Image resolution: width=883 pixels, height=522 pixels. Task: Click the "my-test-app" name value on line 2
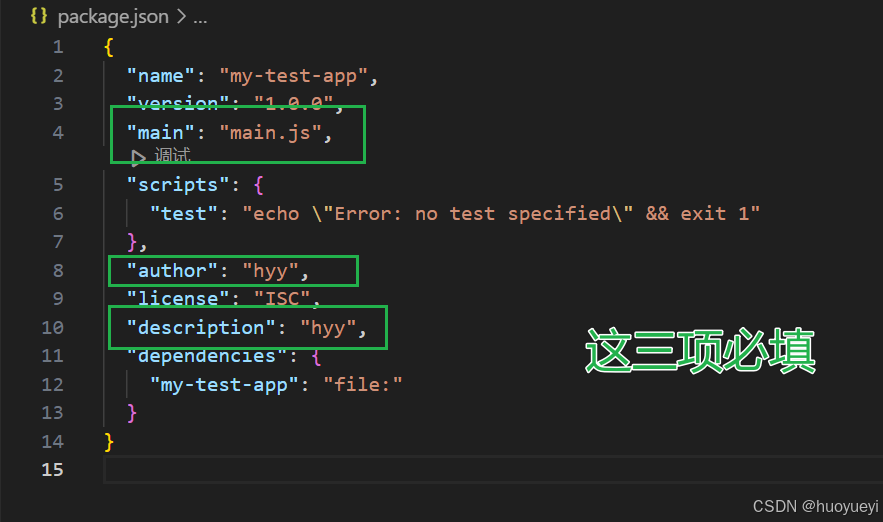293,76
